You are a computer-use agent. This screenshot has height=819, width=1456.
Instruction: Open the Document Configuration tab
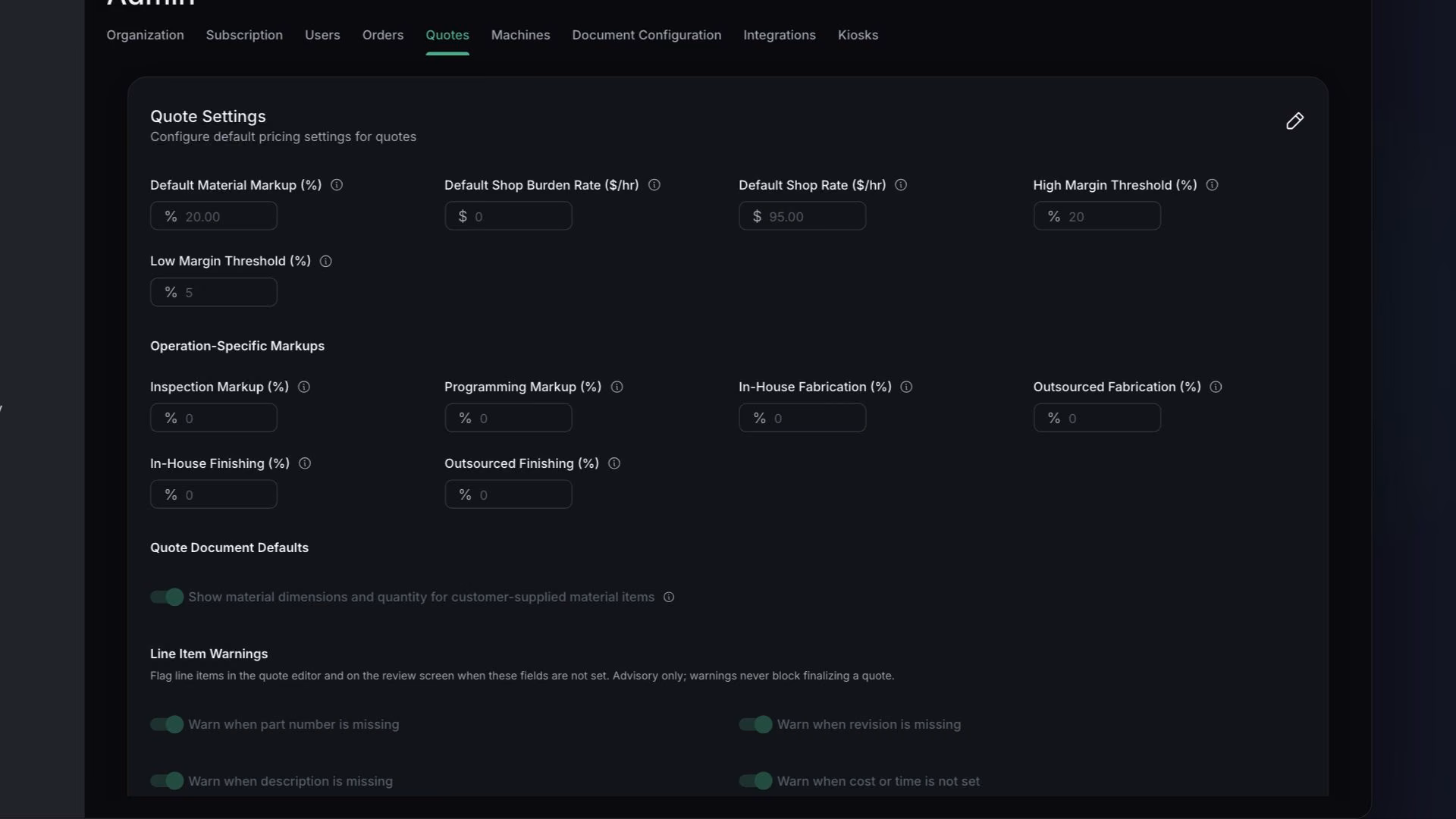[647, 35]
